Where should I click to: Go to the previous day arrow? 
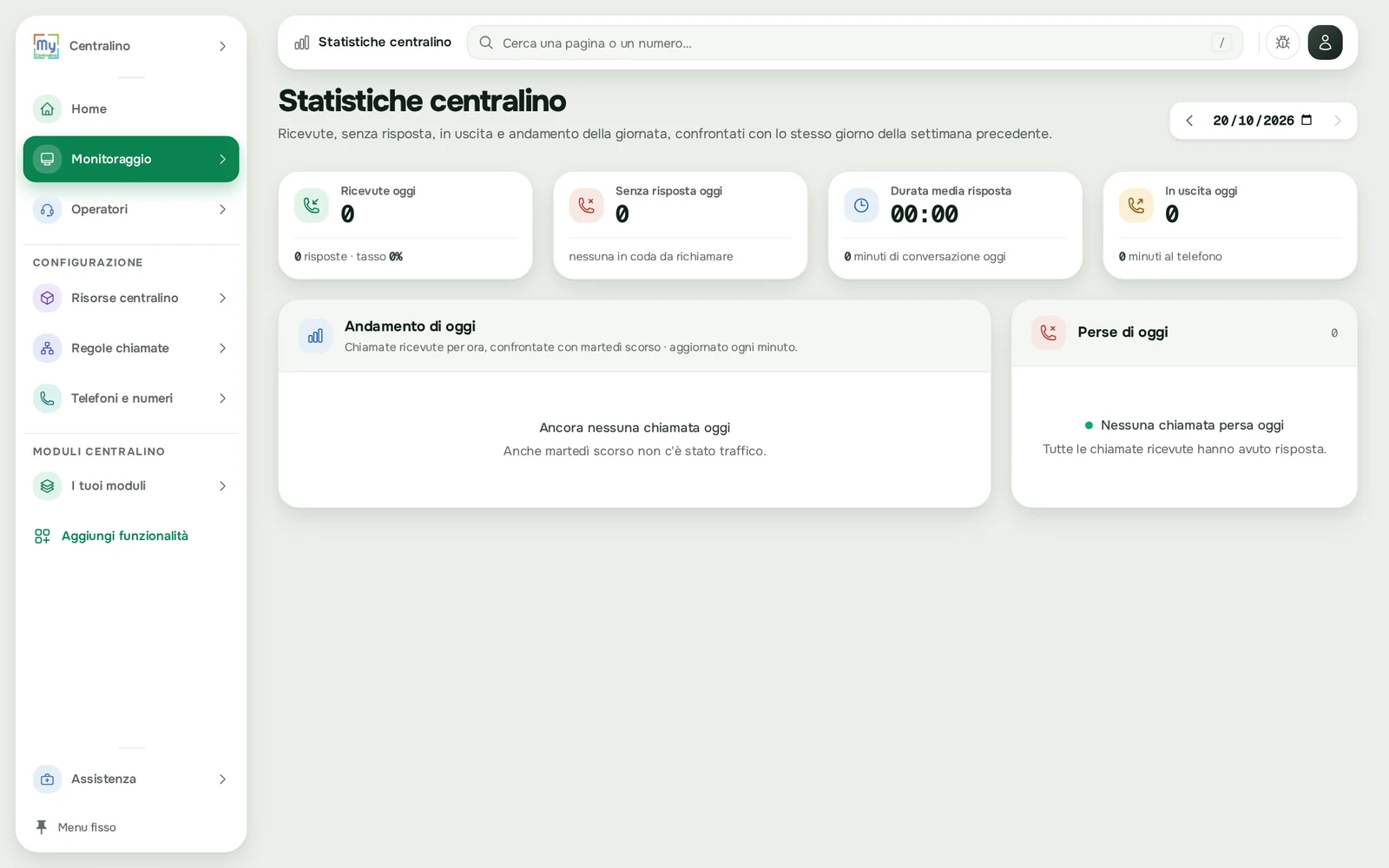pos(1189,121)
